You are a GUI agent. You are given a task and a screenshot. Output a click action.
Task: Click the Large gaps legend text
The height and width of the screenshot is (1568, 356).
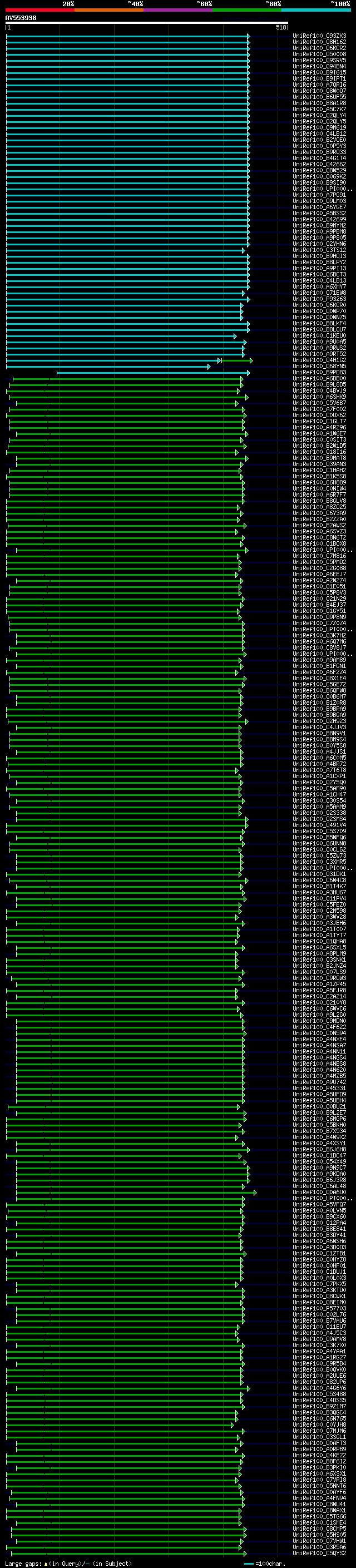pyautogui.click(x=68, y=1563)
